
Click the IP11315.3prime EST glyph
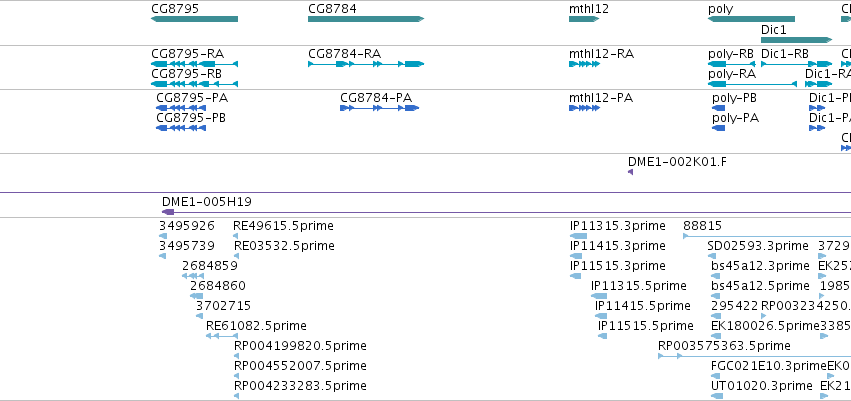click(x=579, y=236)
